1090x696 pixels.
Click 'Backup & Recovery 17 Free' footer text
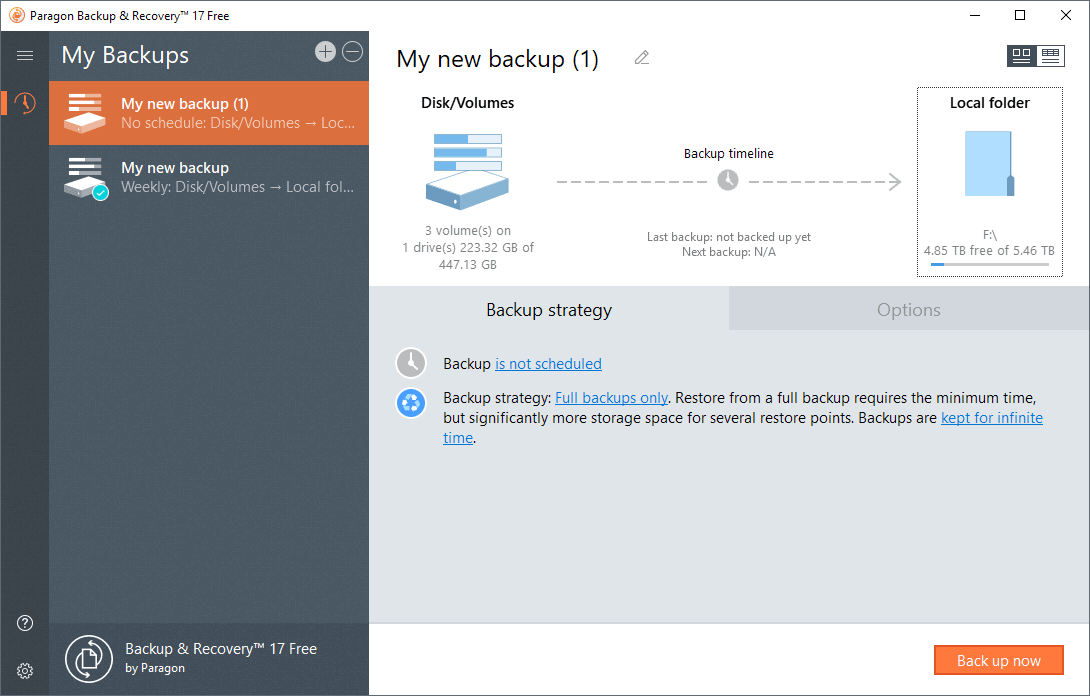221,649
